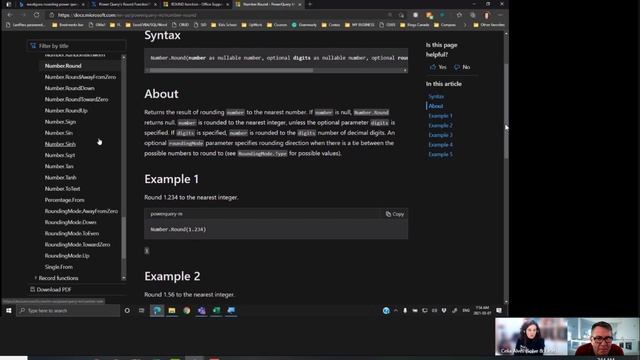Viewport: 640px width, 360px height.
Task: Open RoundingMode.AwayFromZero in sidebar
Action: [x=81, y=211]
